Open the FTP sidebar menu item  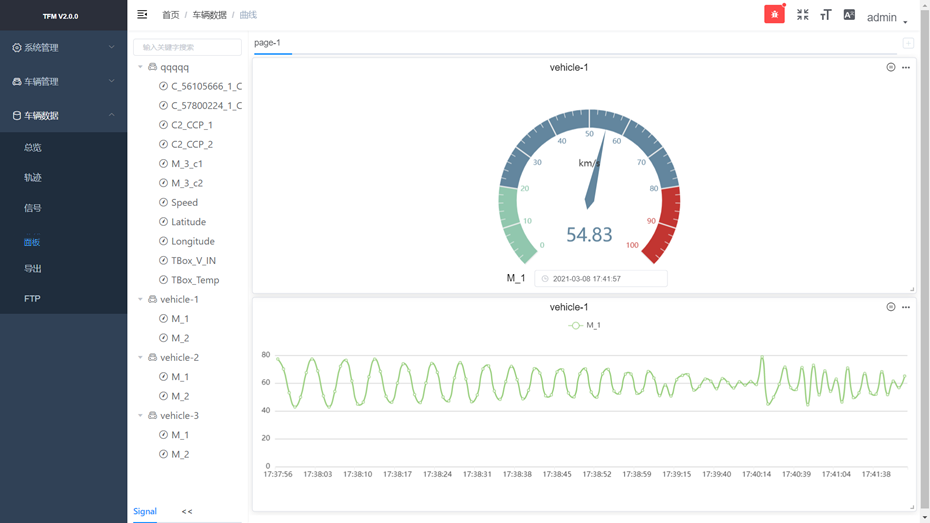point(32,298)
